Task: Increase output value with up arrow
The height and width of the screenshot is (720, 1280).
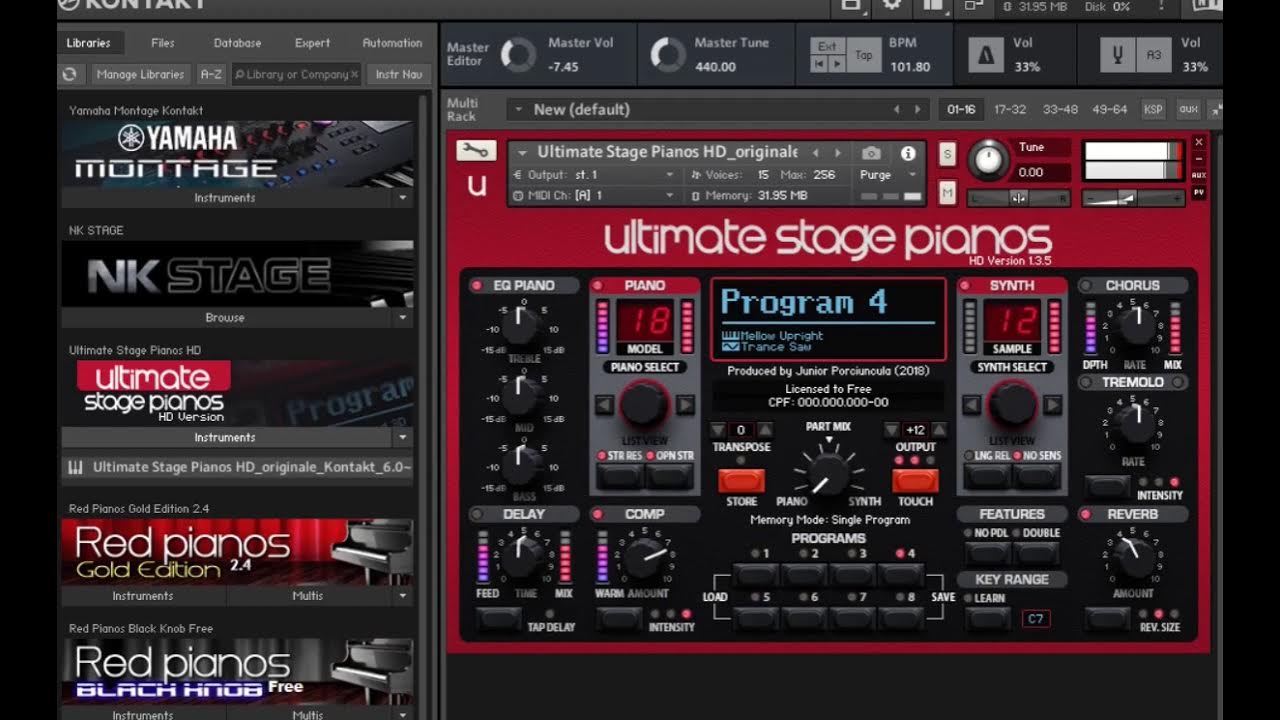Action: (938, 430)
